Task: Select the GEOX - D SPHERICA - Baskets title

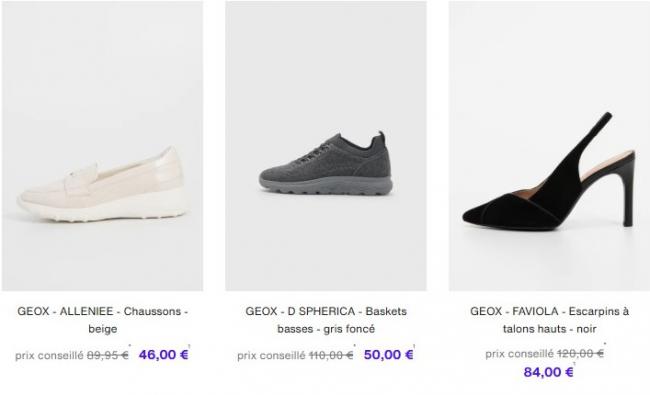Action: 326,320
